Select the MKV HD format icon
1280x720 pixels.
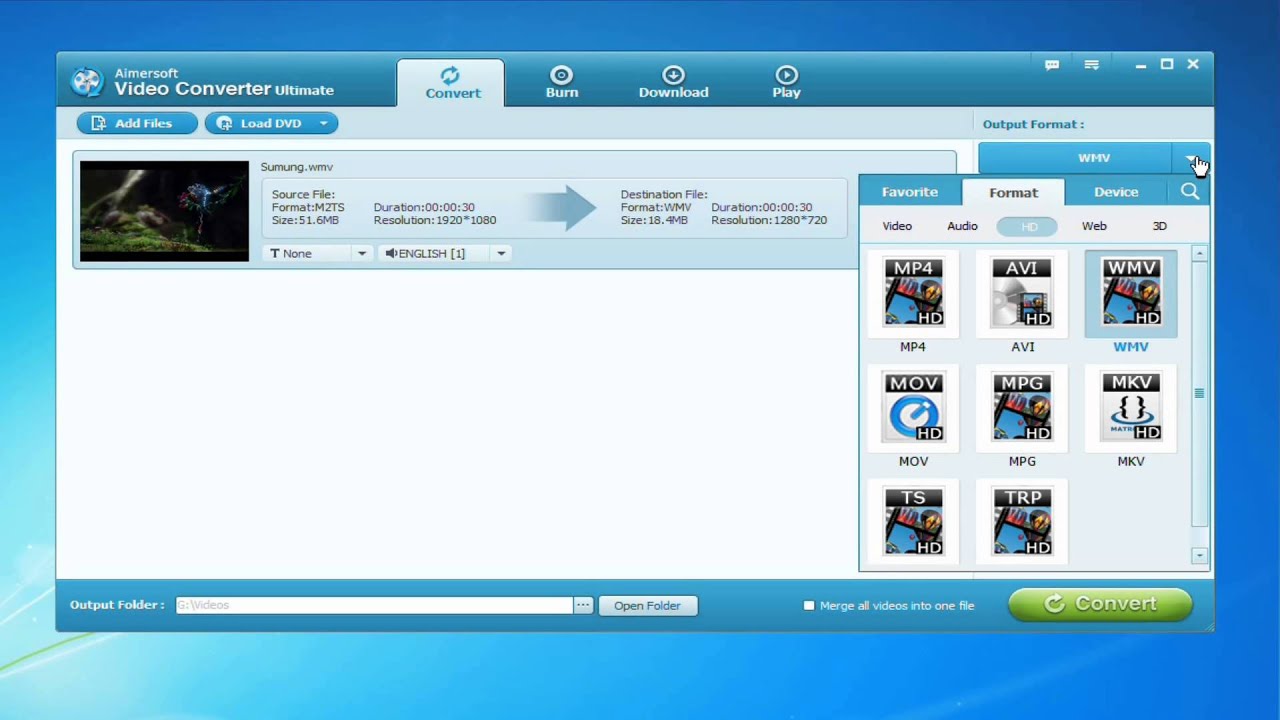coord(1131,407)
